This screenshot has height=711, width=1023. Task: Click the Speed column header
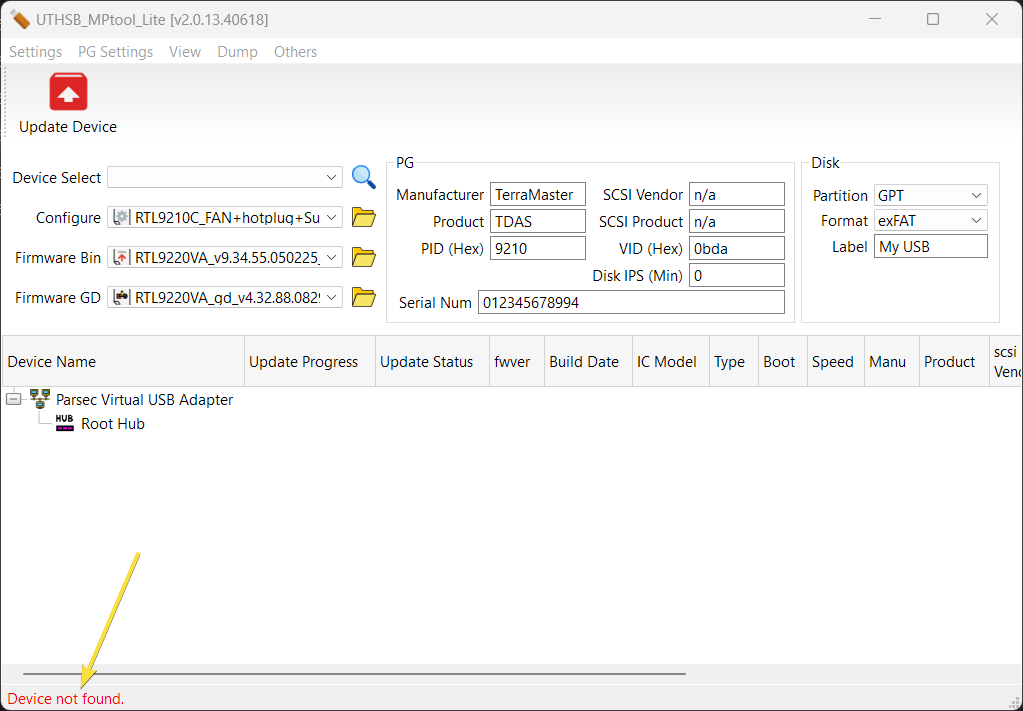click(x=835, y=361)
